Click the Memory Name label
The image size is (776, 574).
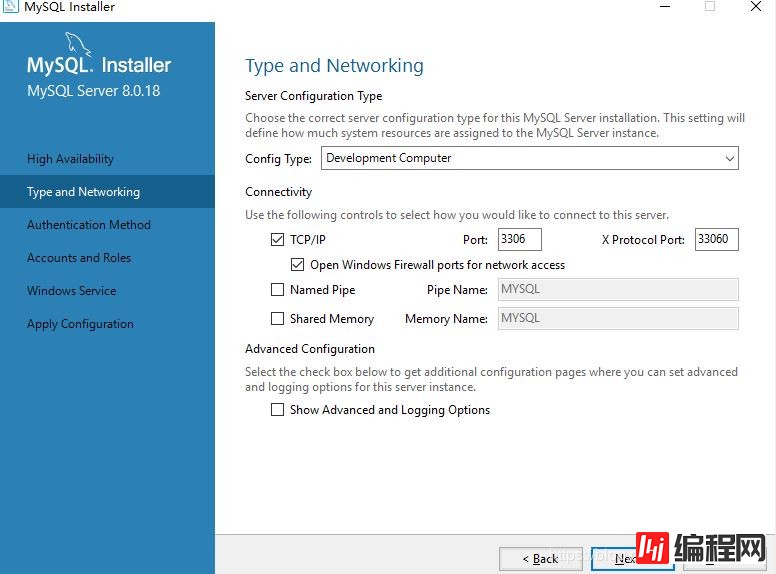coord(446,319)
